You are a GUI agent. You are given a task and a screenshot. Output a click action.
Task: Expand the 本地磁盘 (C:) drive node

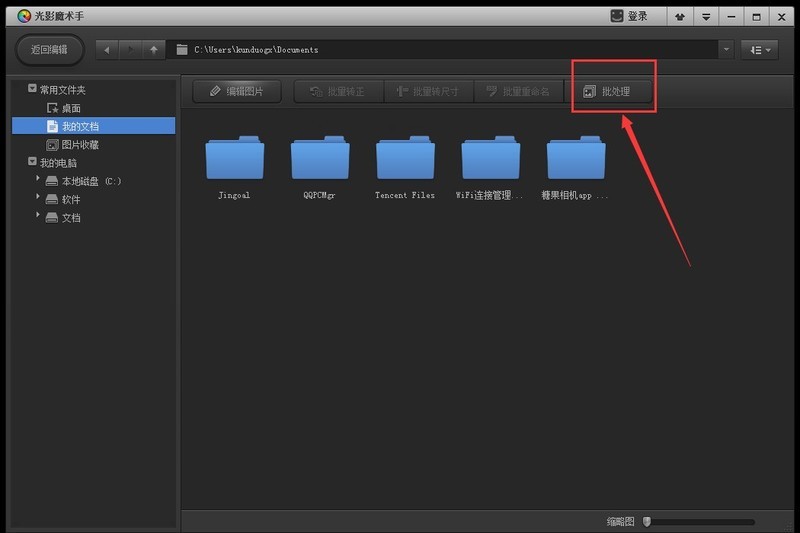[39, 180]
